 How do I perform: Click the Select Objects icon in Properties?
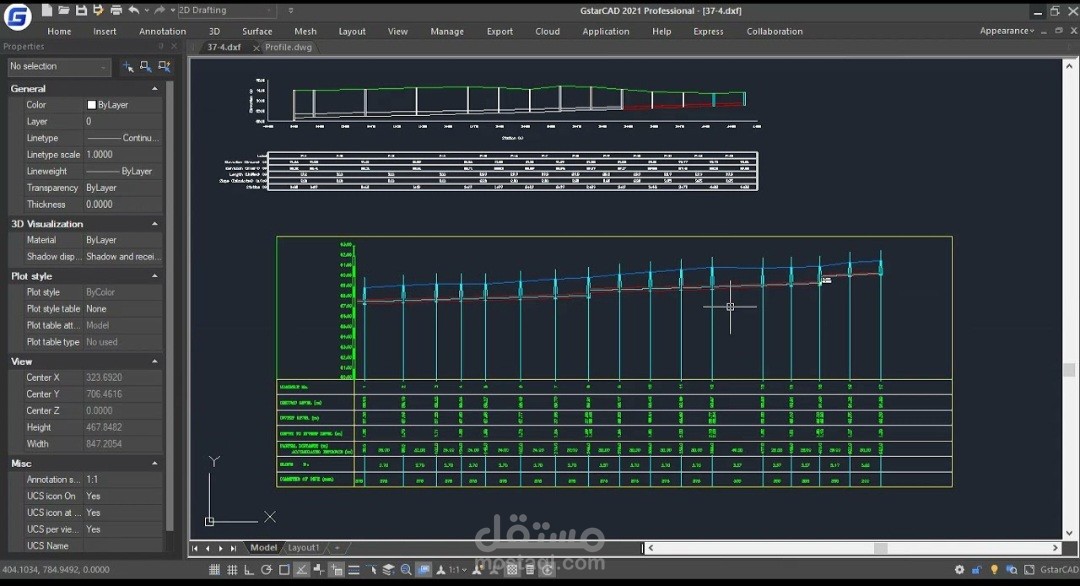pos(145,66)
